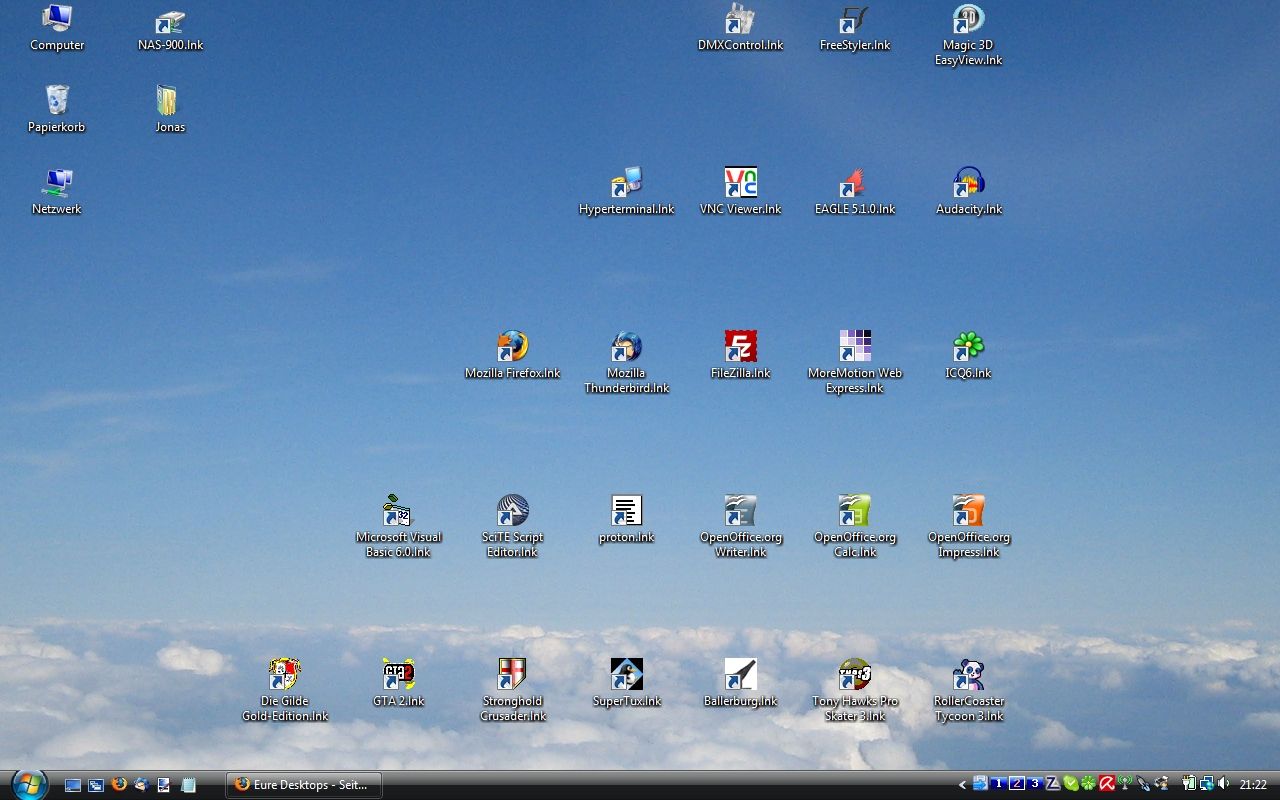Viewport: 1280px width, 800px height.
Task: Open the Windows Start menu orb
Action: pos(29,784)
